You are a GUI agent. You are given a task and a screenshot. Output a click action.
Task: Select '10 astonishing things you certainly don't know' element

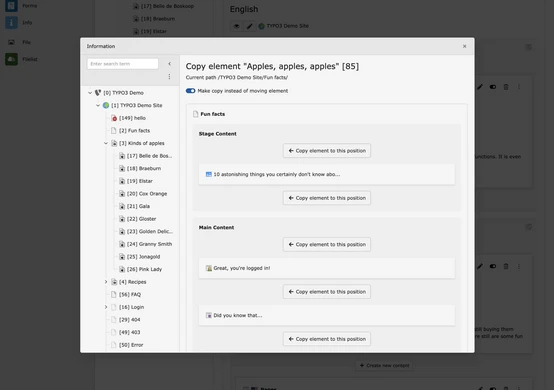pyautogui.click(x=327, y=175)
